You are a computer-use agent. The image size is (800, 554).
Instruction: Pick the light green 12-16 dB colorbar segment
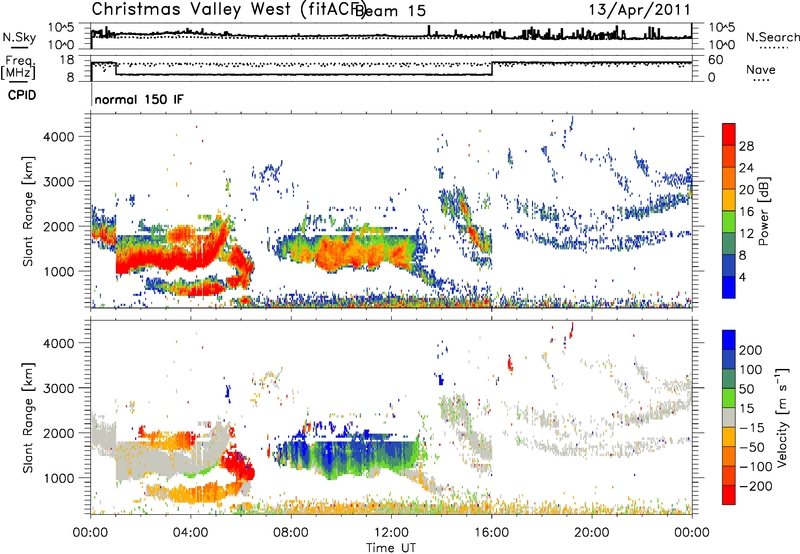729,221
